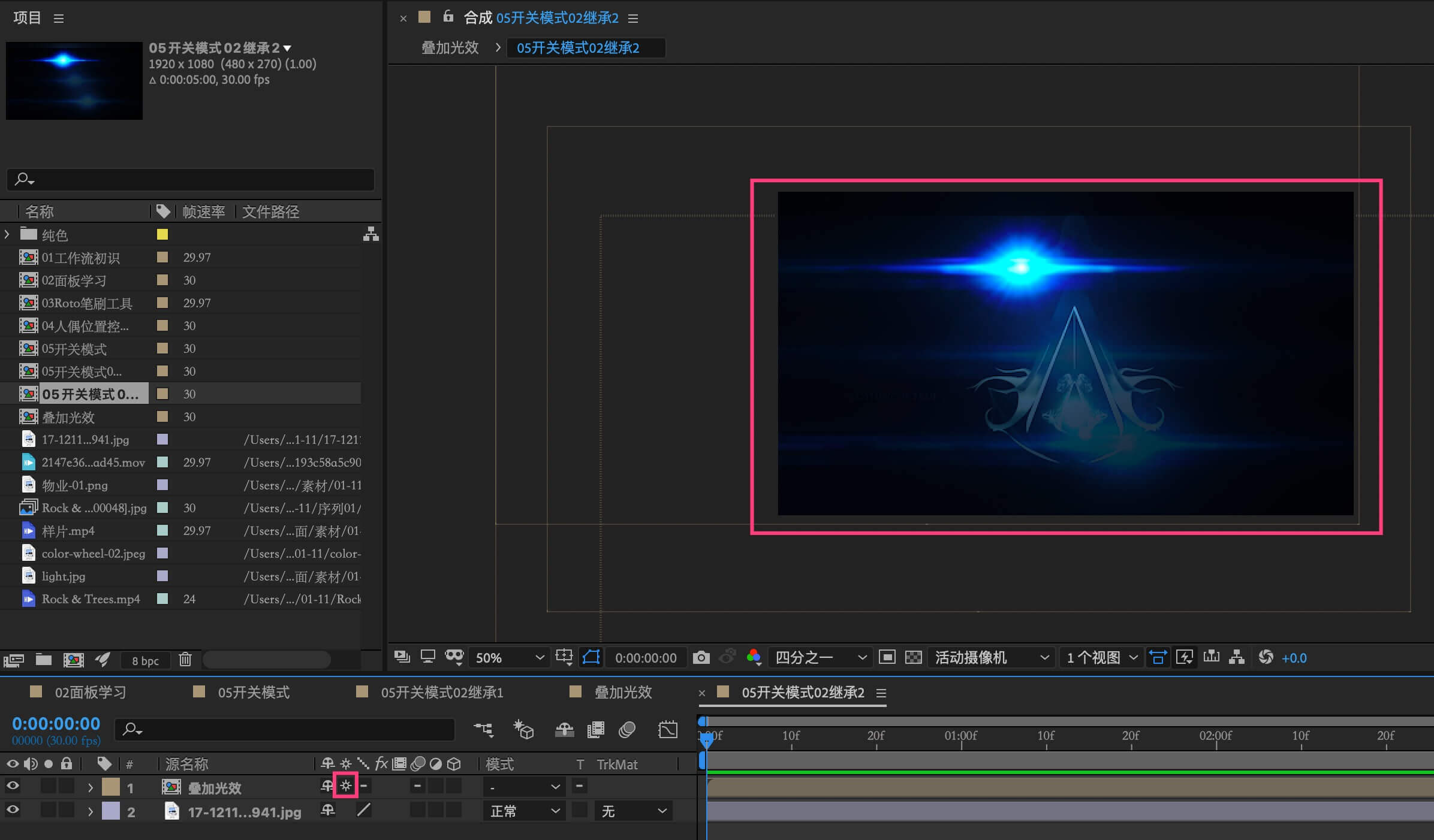Click the reset exposure icon
1434x840 pixels.
click(1266, 658)
